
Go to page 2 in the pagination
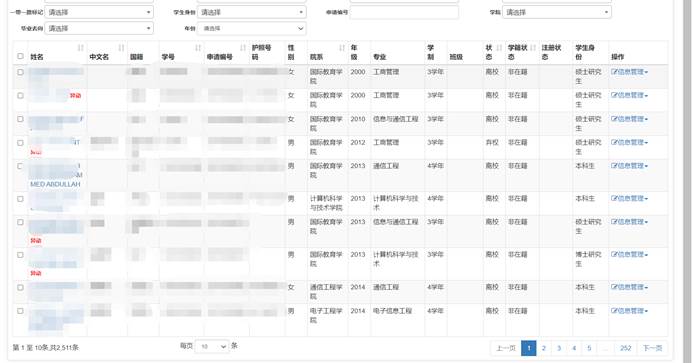544,348
